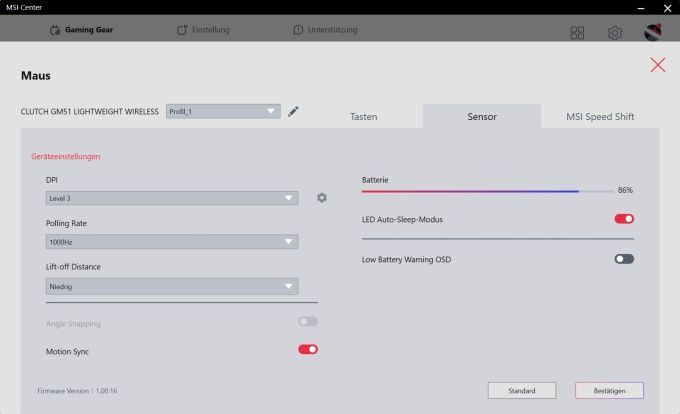
Task: Click the 86% battery value
Action: click(x=625, y=190)
